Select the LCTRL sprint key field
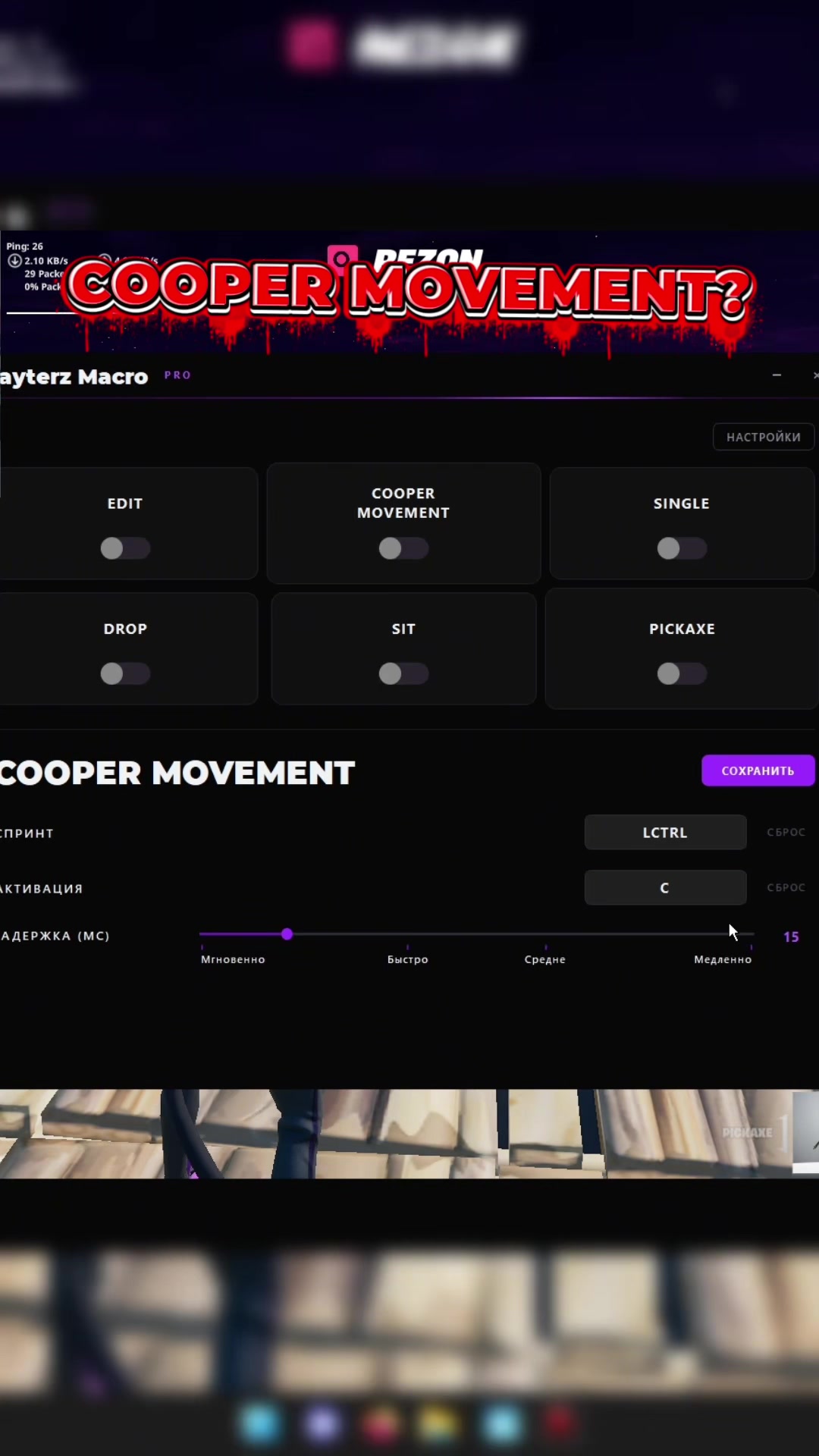Screen dimensions: 819x1456 click(x=665, y=833)
